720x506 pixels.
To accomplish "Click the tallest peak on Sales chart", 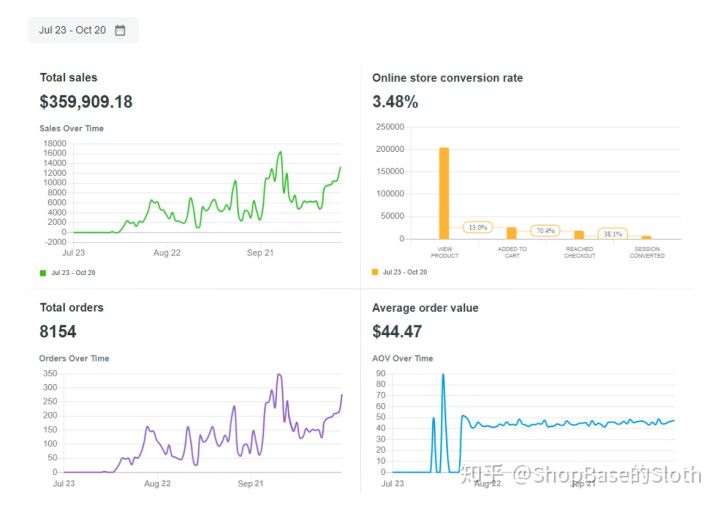I will pos(280,153).
